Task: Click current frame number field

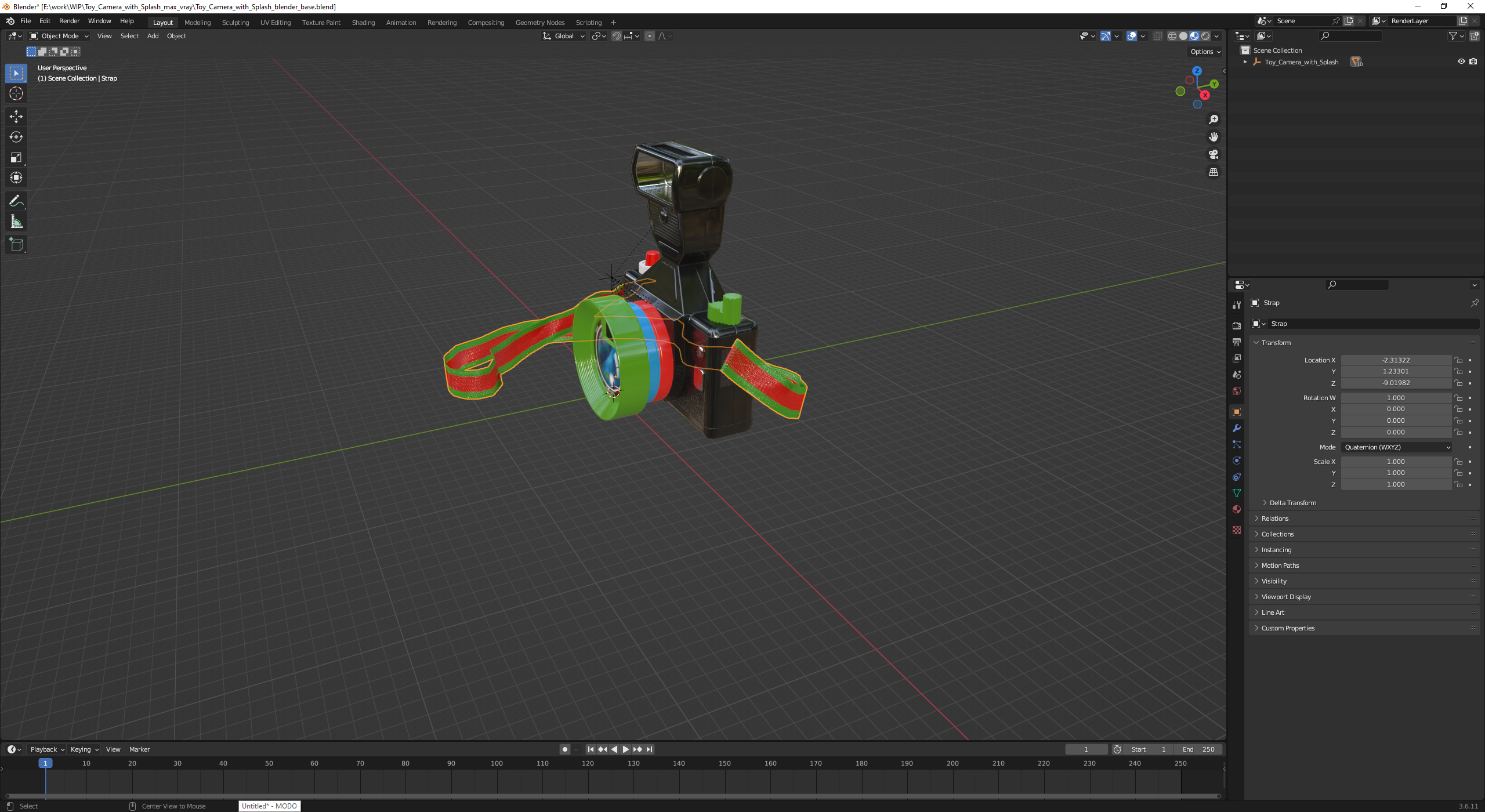Action: [x=1086, y=749]
